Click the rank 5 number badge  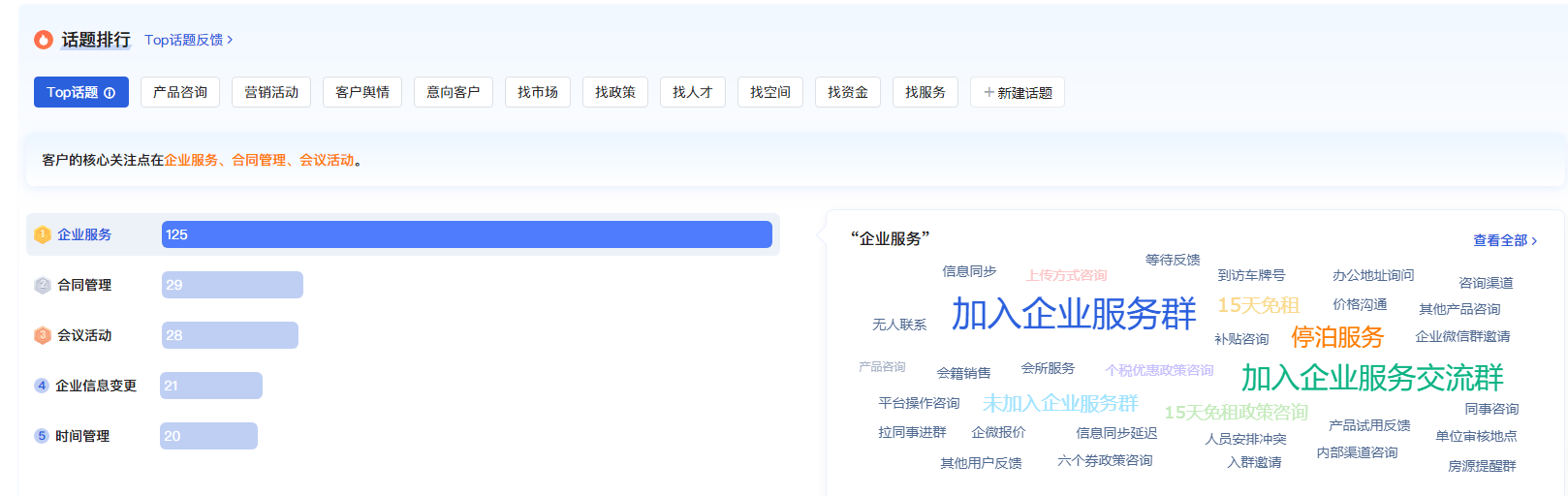point(42,436)
